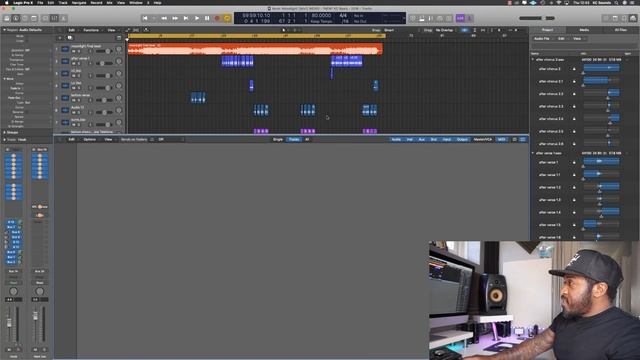Click the Pause transport button
Viewport: 640px width, 360px height.
[x=207, y=18]
